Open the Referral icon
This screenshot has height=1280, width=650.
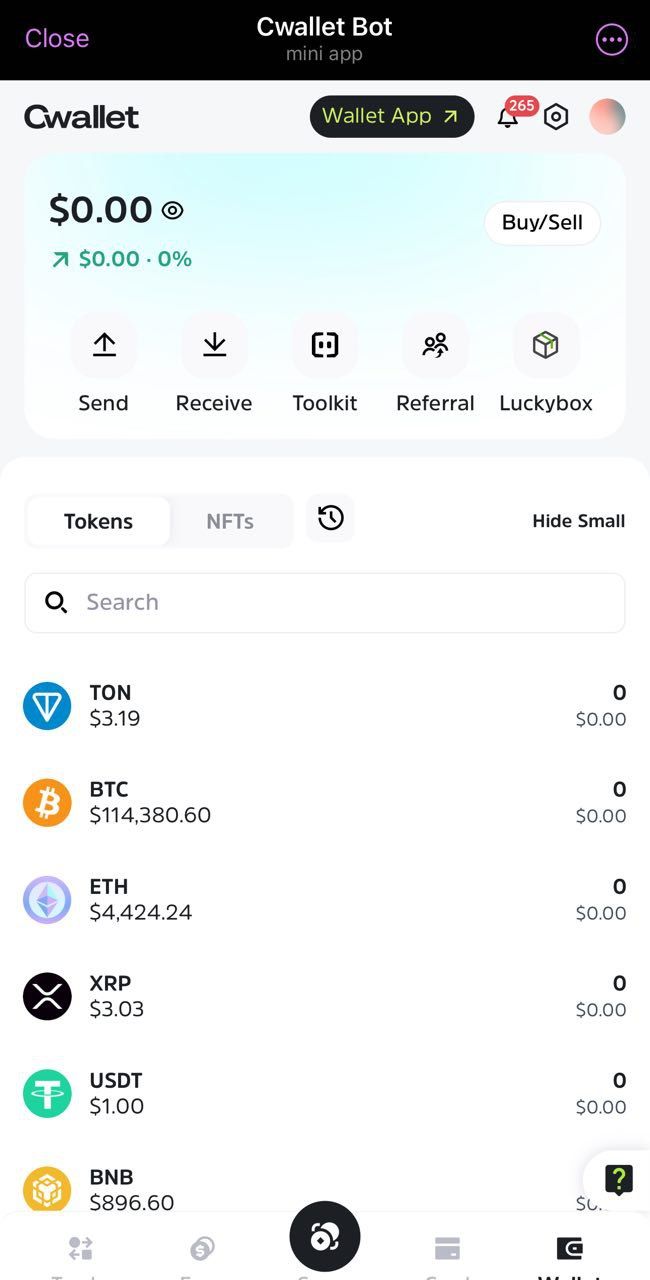tap(435, 345)
